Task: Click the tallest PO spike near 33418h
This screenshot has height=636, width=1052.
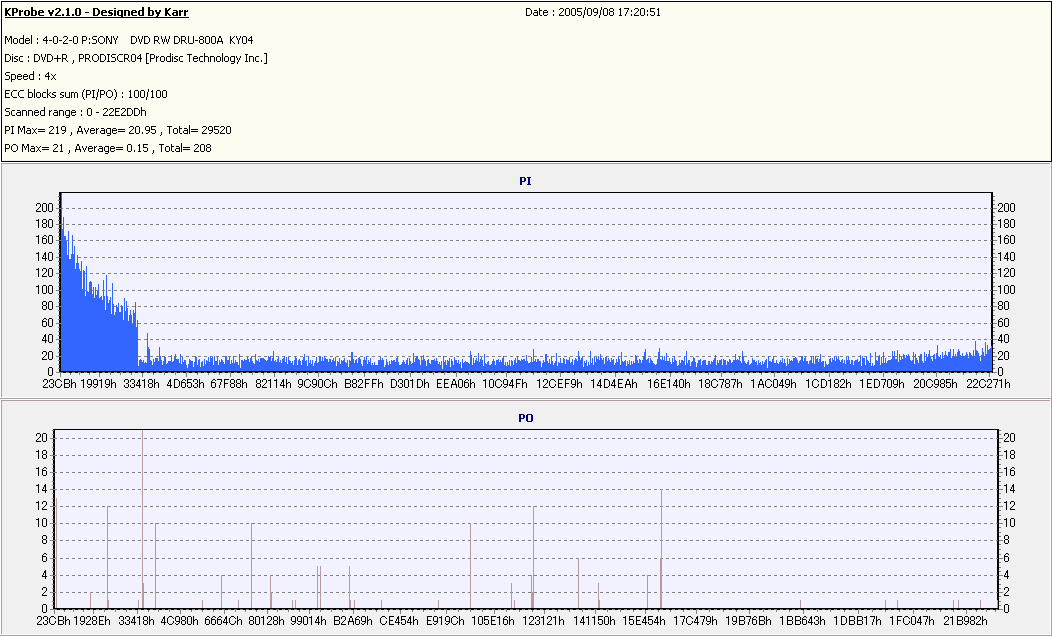Action: point(142,500)
